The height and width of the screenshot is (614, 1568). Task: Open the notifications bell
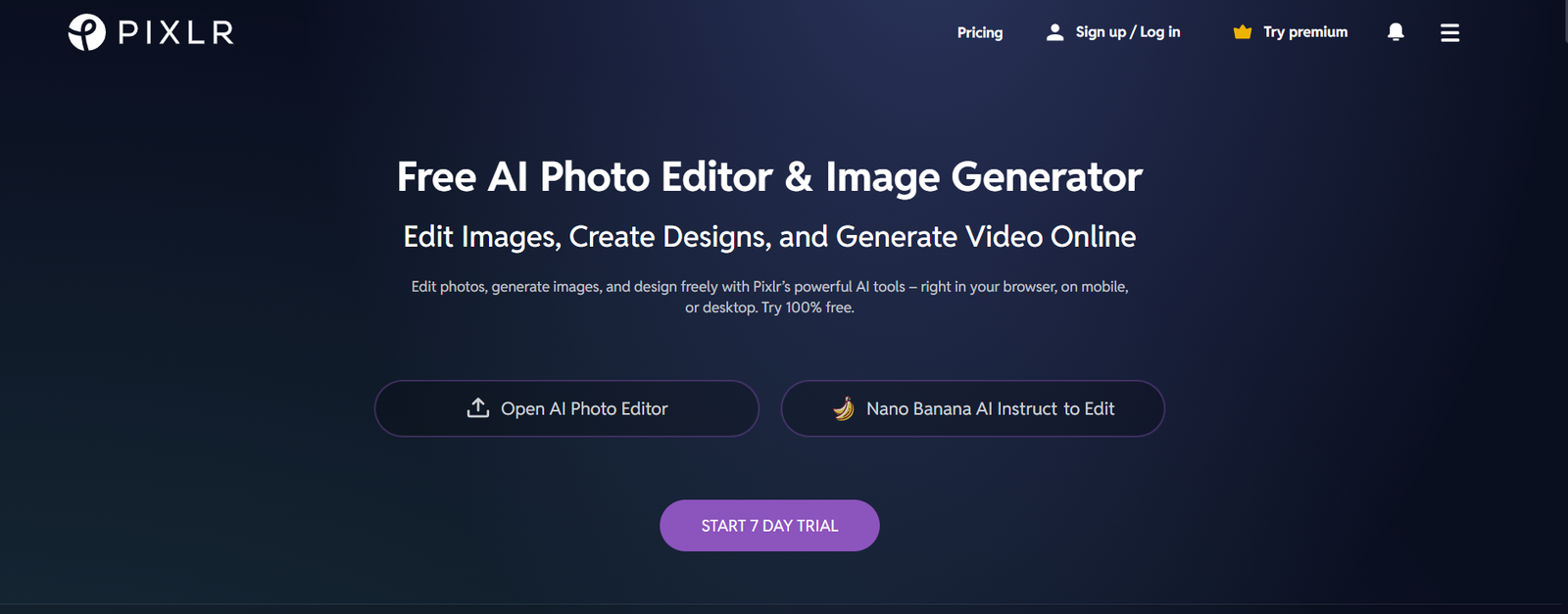click(1396, 32)
